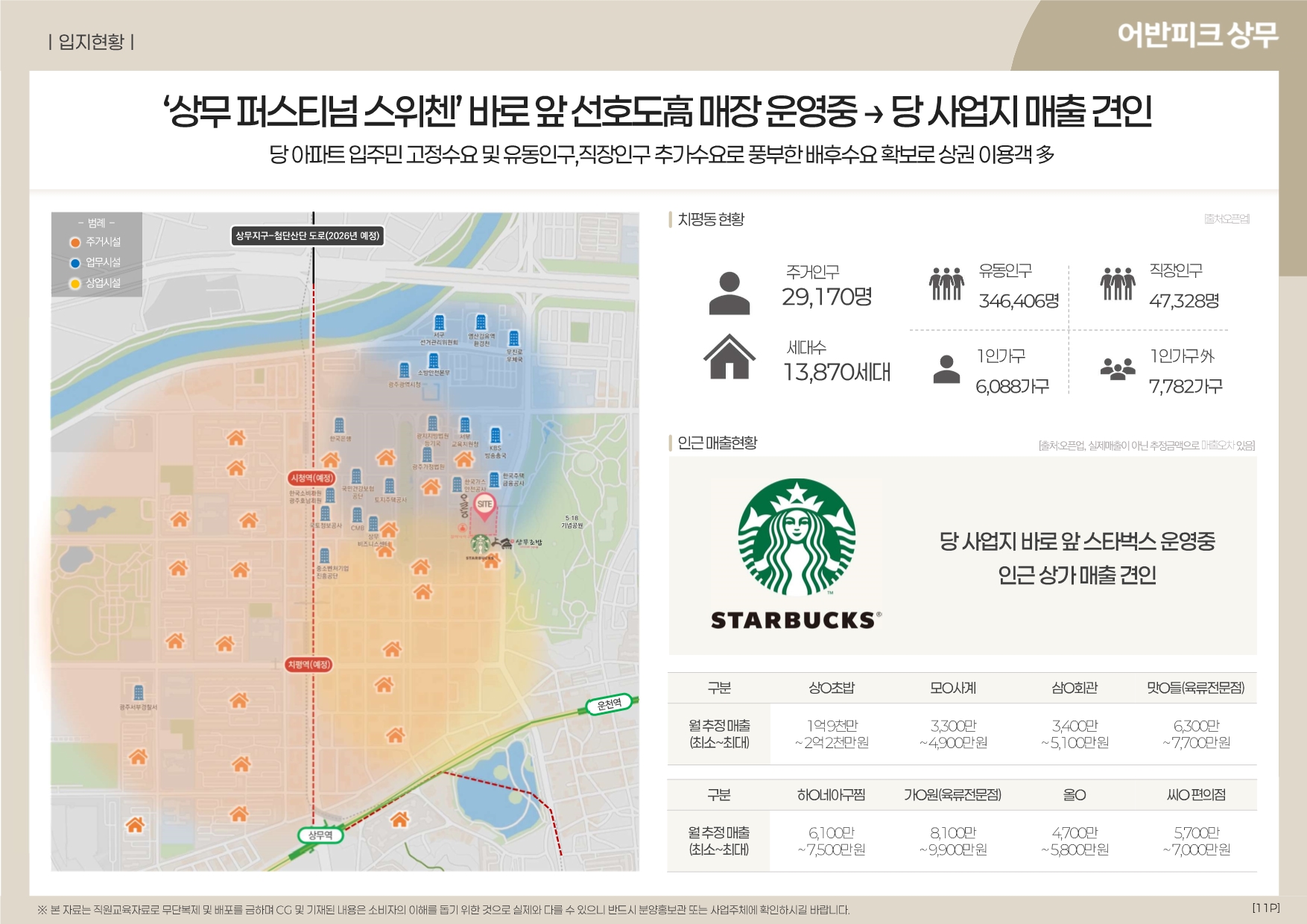
Task: Click the 8,100만~9,900만원 sales cell
Action: (953, 841)
